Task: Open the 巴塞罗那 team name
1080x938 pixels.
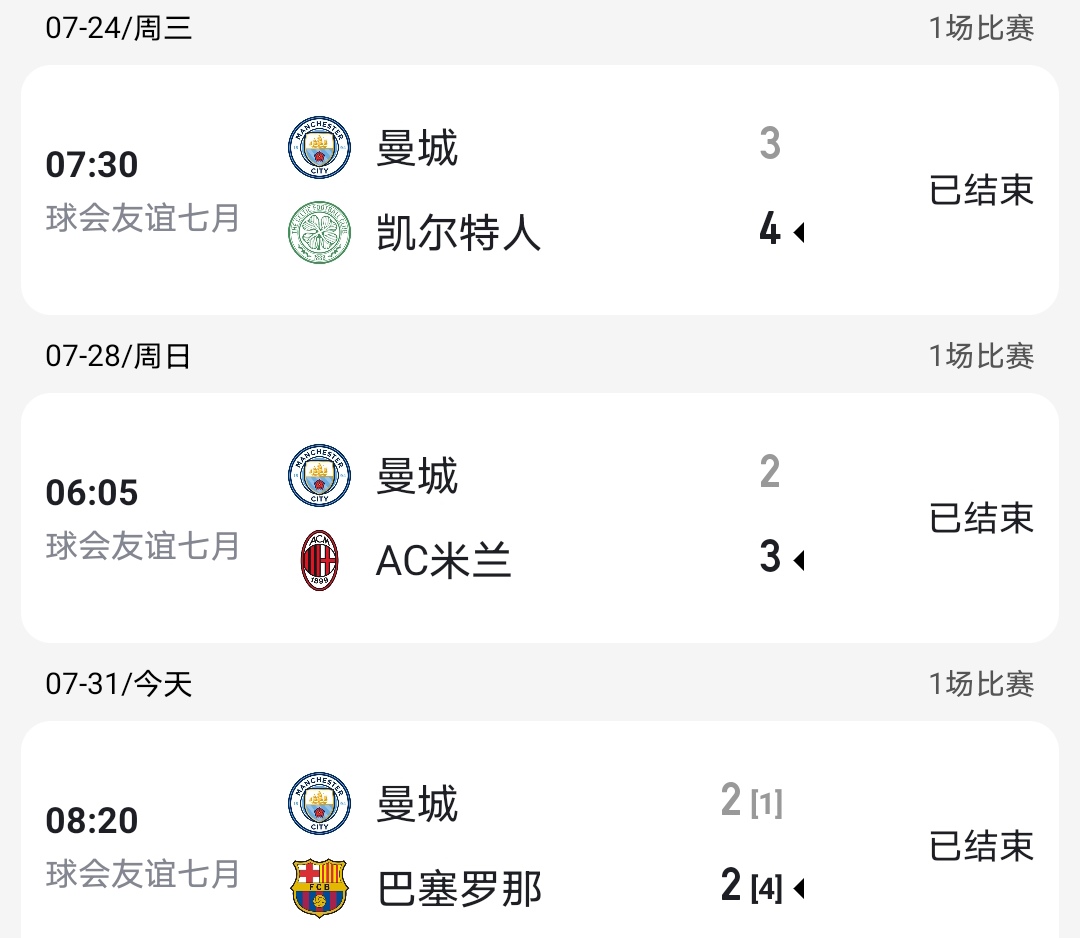Action: 459,888
